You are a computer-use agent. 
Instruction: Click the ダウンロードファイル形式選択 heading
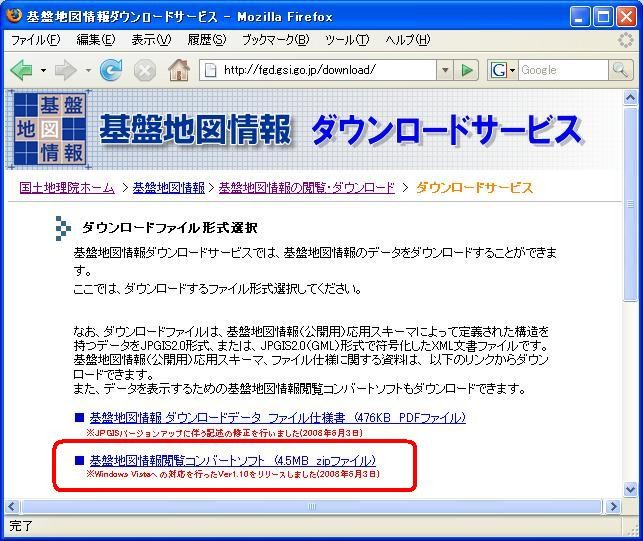click(169, 227)
